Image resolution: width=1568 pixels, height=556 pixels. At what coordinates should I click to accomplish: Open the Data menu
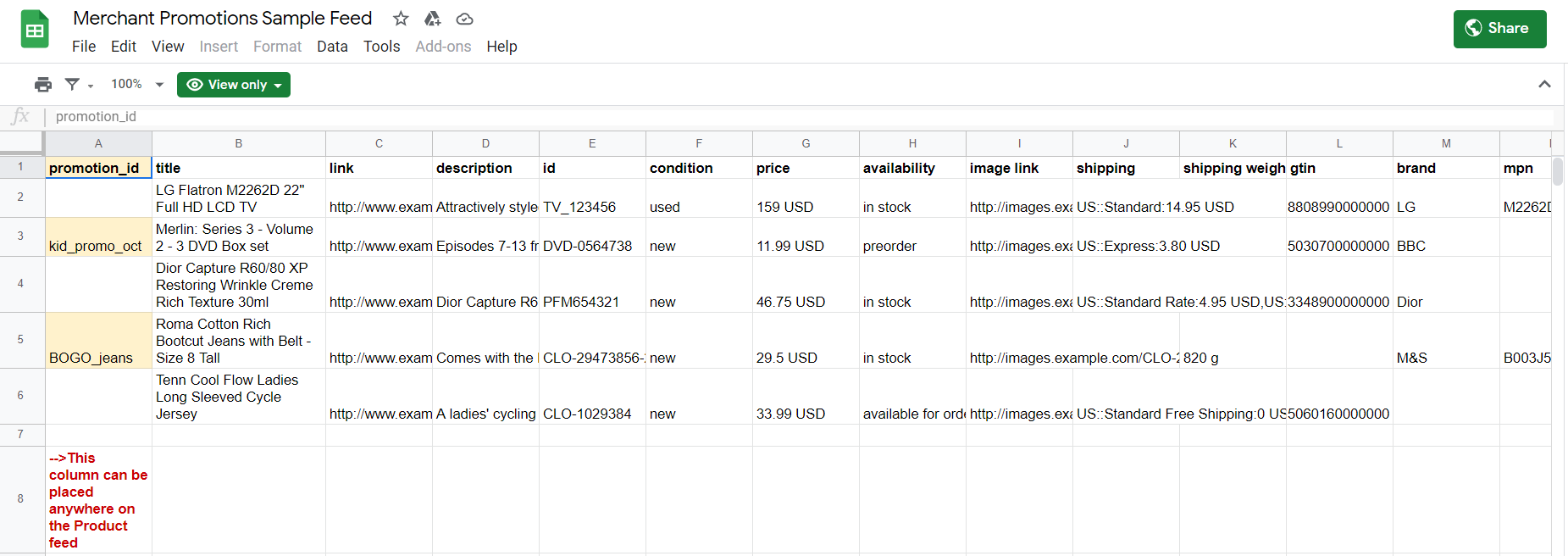coord(332,47)
